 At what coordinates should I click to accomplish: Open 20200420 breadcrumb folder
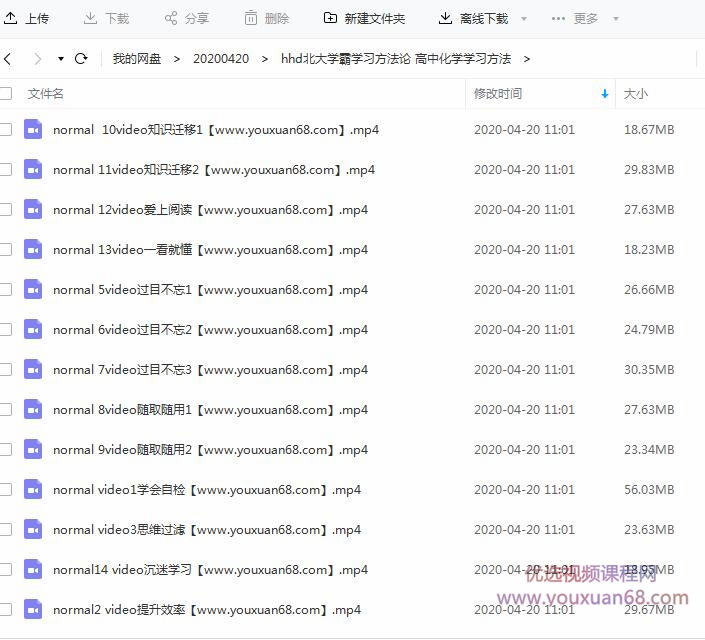[x=221, y=59]
